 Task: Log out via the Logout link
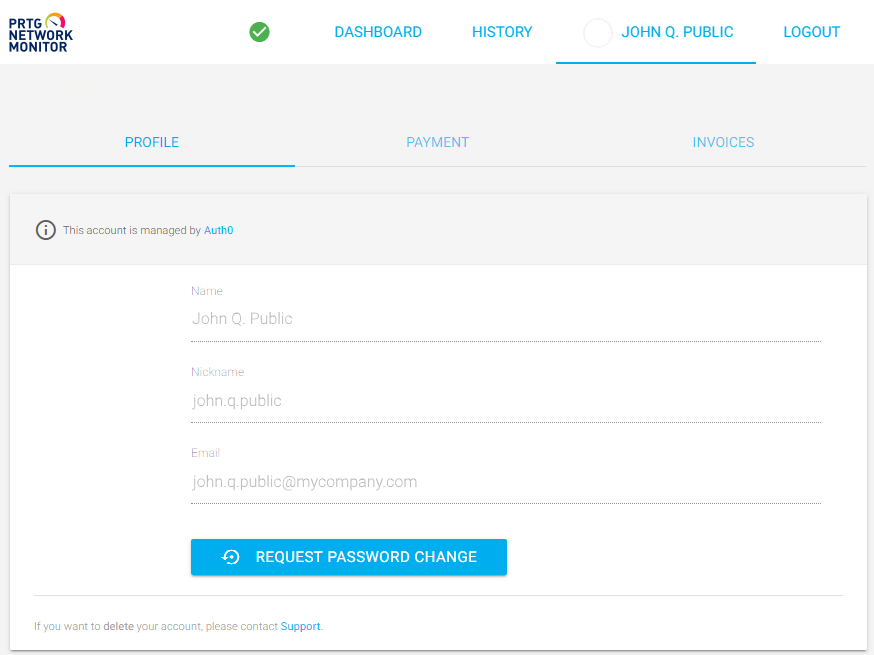tap(811, 32)
